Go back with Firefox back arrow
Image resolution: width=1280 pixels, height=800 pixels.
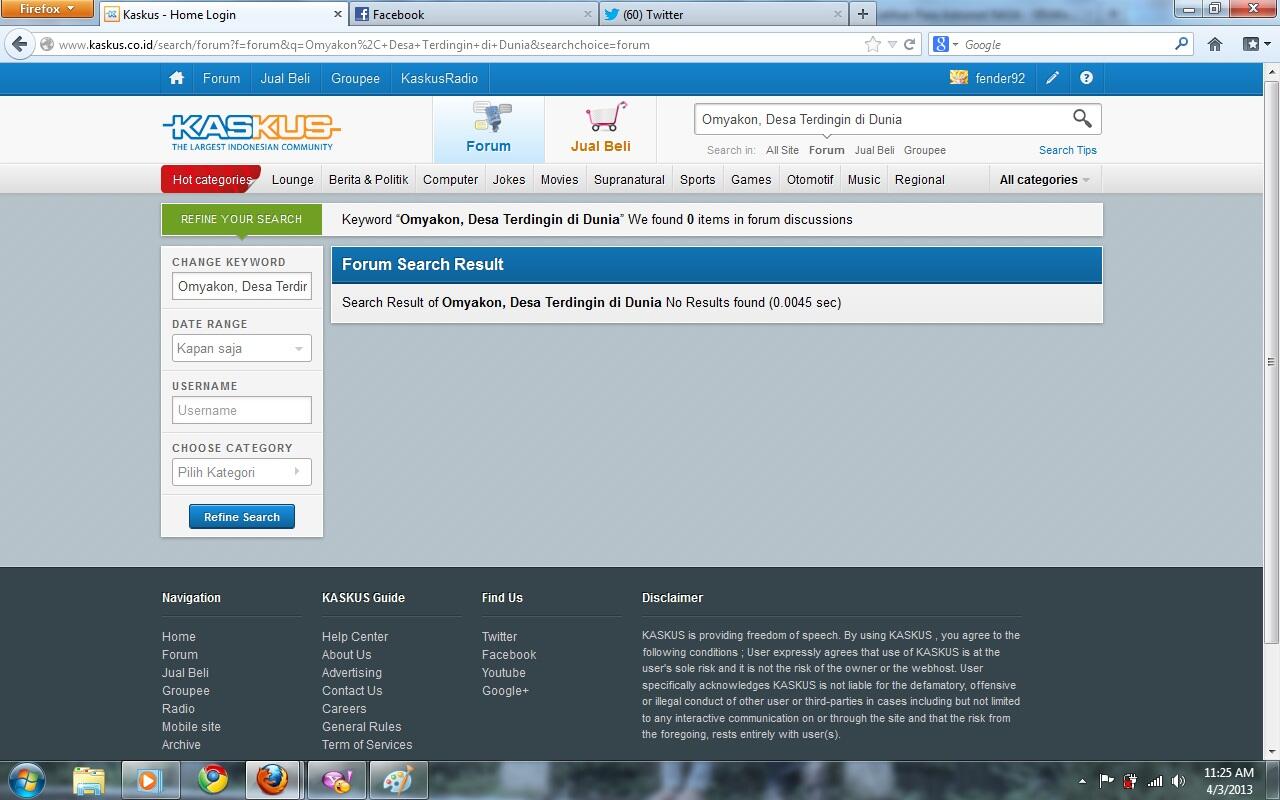click(x=19, y=44)
